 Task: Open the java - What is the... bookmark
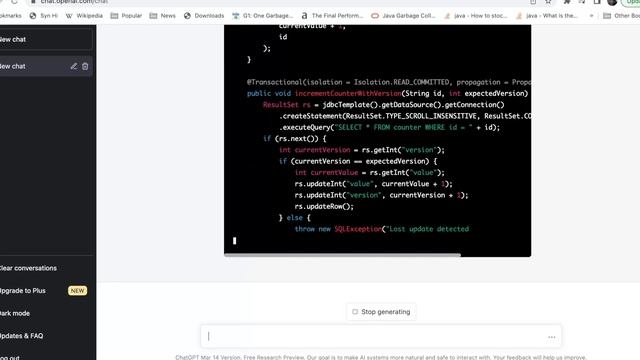(547, 16)
